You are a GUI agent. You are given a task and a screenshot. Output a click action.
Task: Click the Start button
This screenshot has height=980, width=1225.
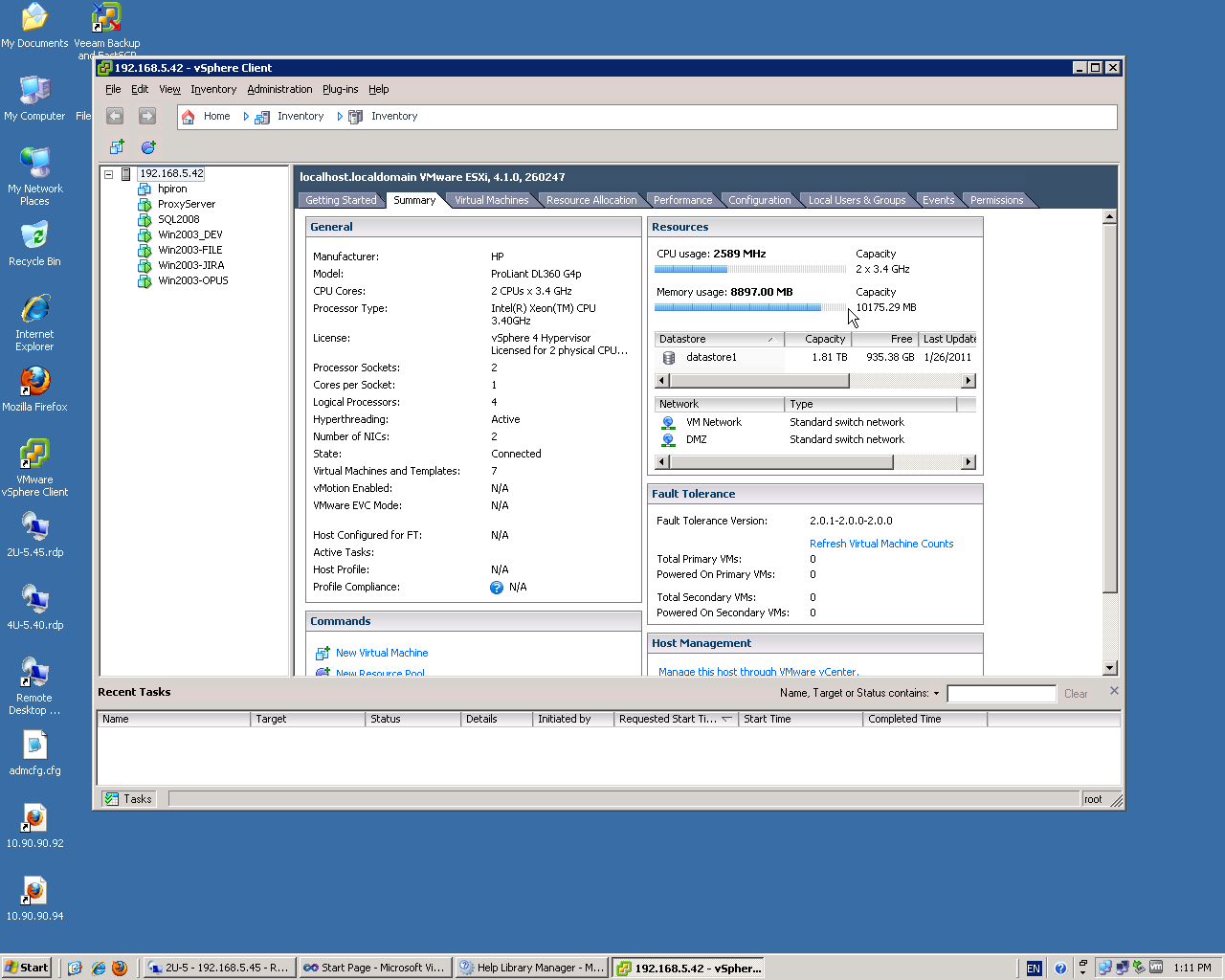pyautogui.click(x=26, y=968)
